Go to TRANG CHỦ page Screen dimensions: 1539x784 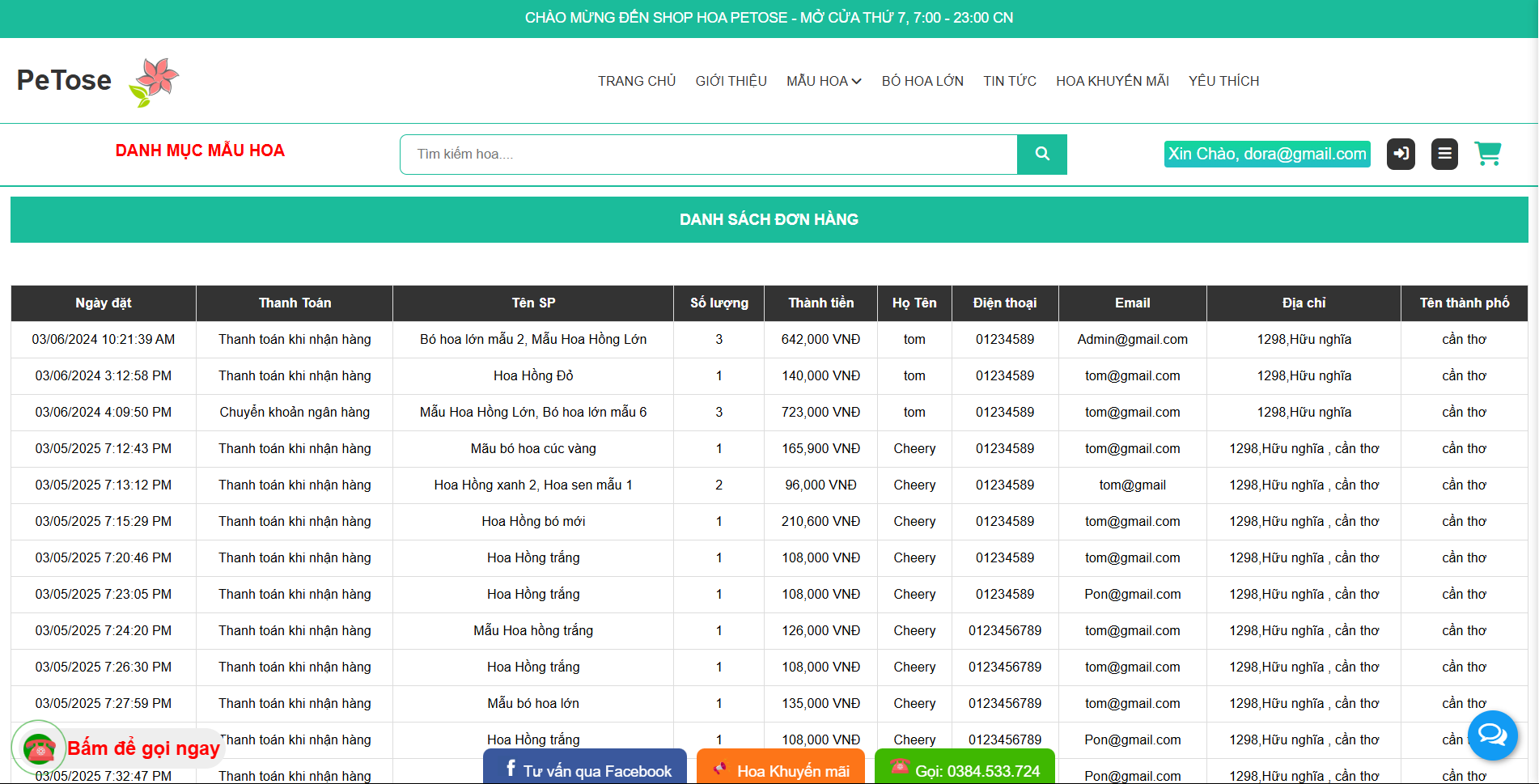637,81
